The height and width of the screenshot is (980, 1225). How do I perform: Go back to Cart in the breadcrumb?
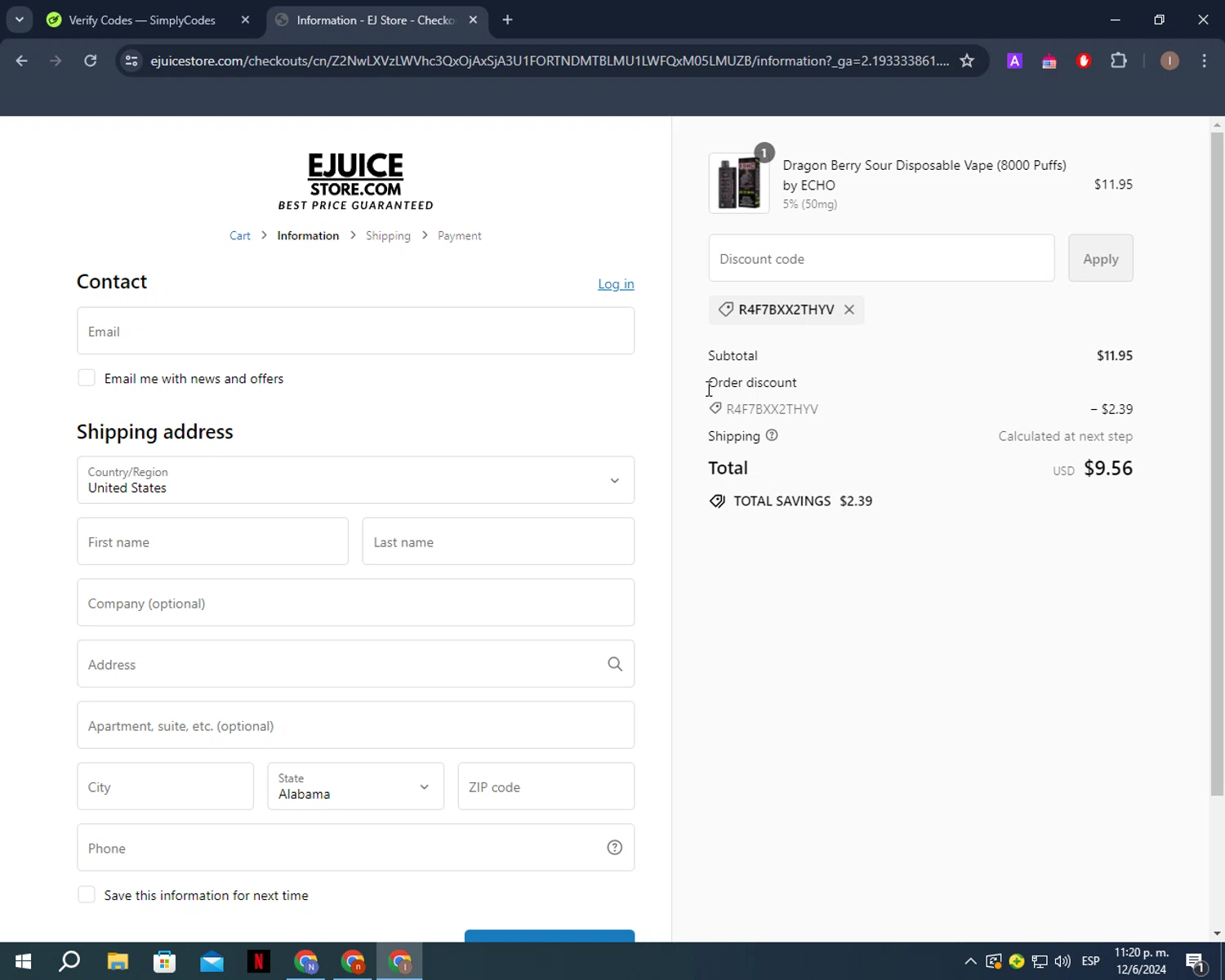coord(239,236)
